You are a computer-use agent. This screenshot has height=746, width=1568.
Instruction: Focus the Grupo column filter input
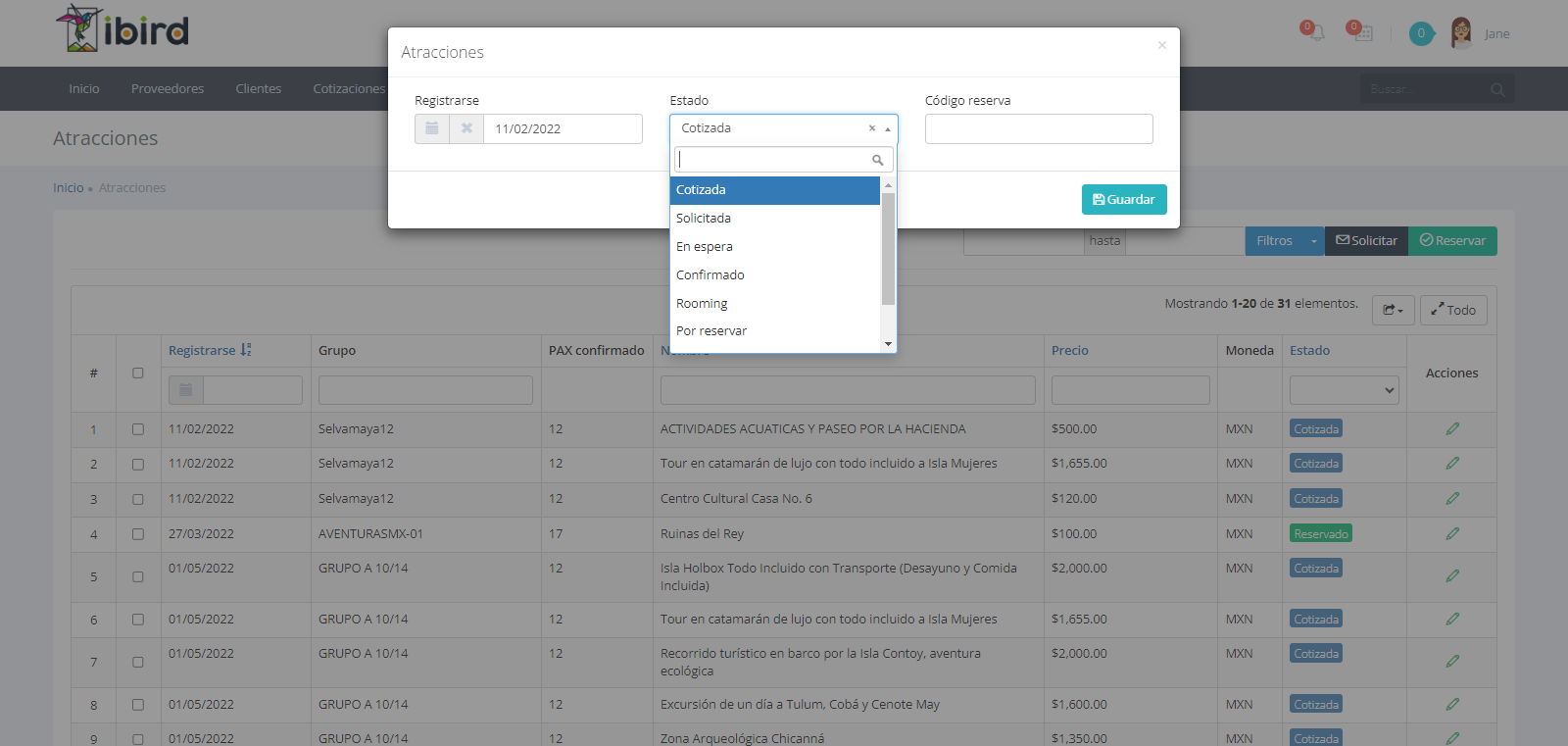coord(425,390)
